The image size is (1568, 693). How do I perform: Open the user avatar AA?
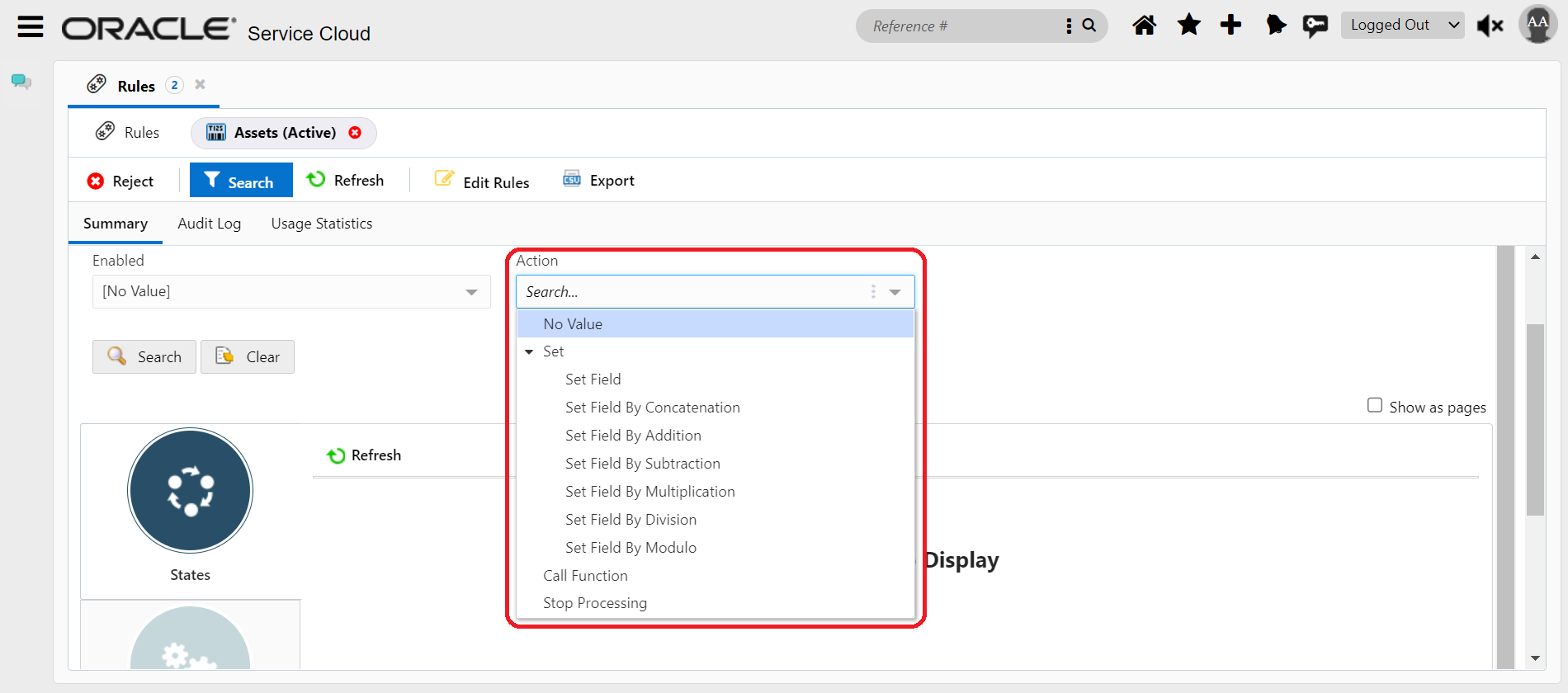1537,24
